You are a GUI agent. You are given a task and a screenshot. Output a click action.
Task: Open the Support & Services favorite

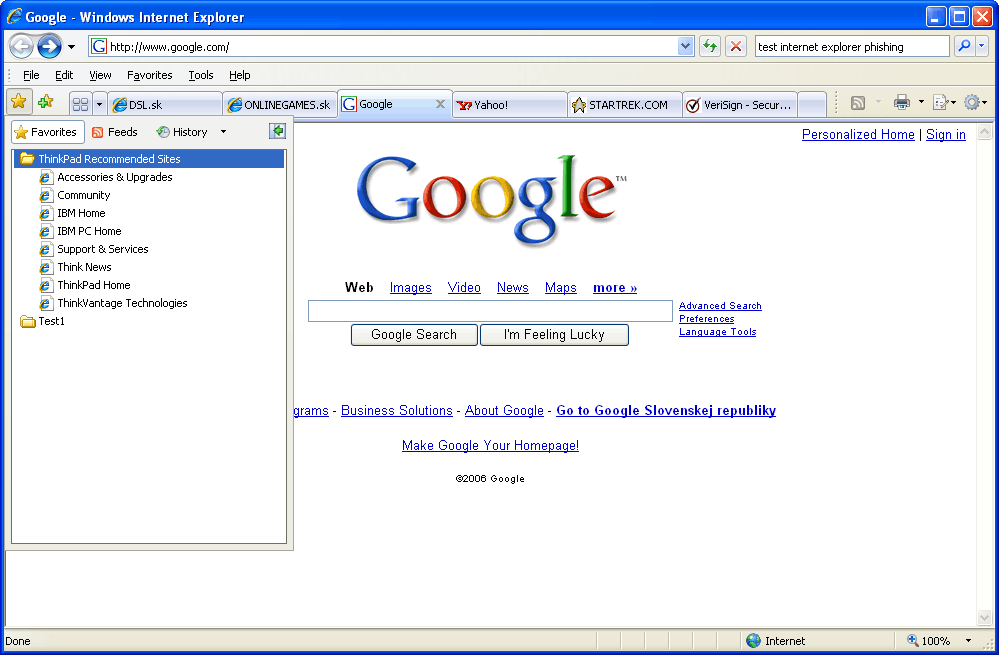pos(94,249)
